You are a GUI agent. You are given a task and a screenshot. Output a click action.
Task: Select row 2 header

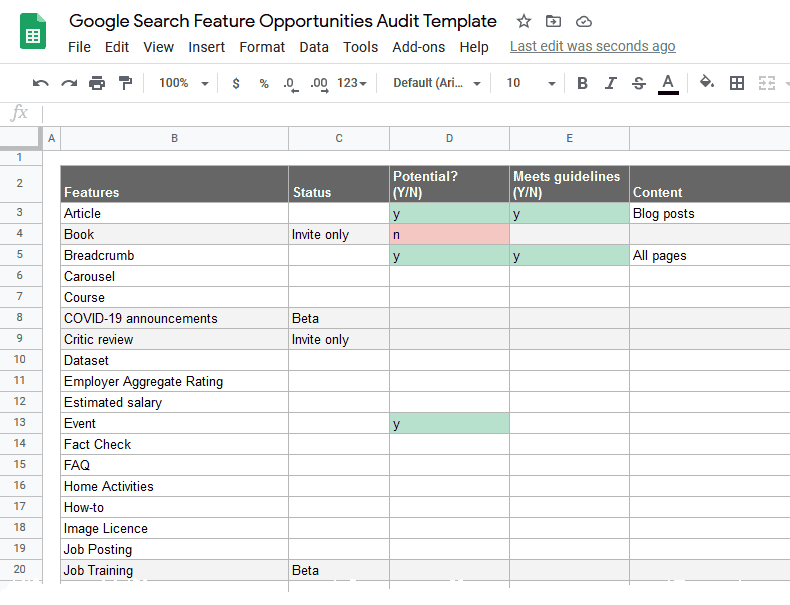click(20, 183)
